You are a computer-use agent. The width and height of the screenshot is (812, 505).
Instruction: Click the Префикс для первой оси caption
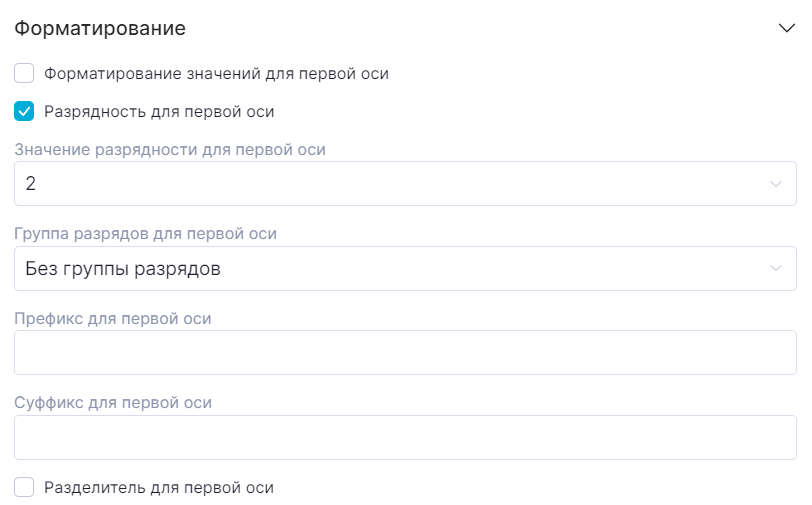pos(113,318)
